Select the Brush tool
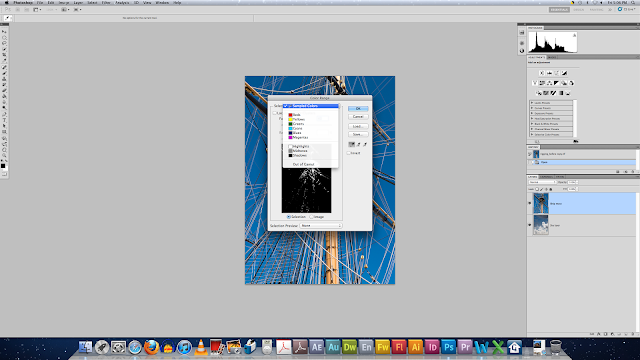 coord(4,73)
